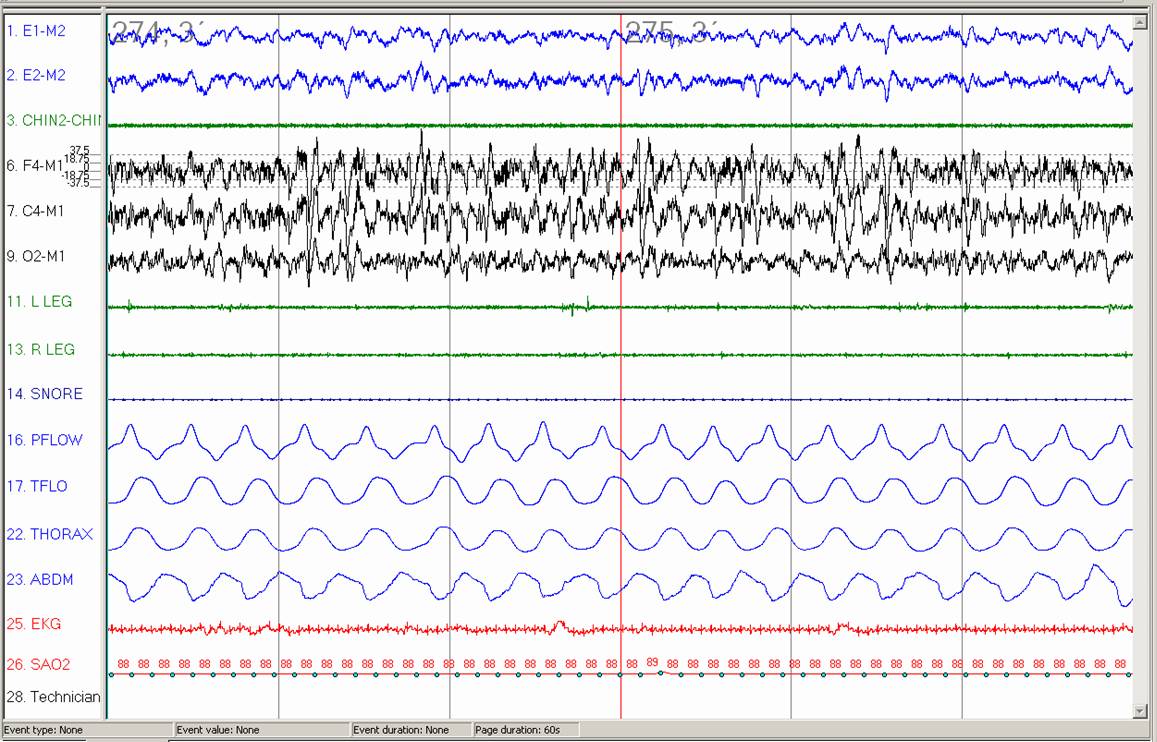Select the ABDM channel label
Screen dimensions: 1157x742
coord(39,579)
